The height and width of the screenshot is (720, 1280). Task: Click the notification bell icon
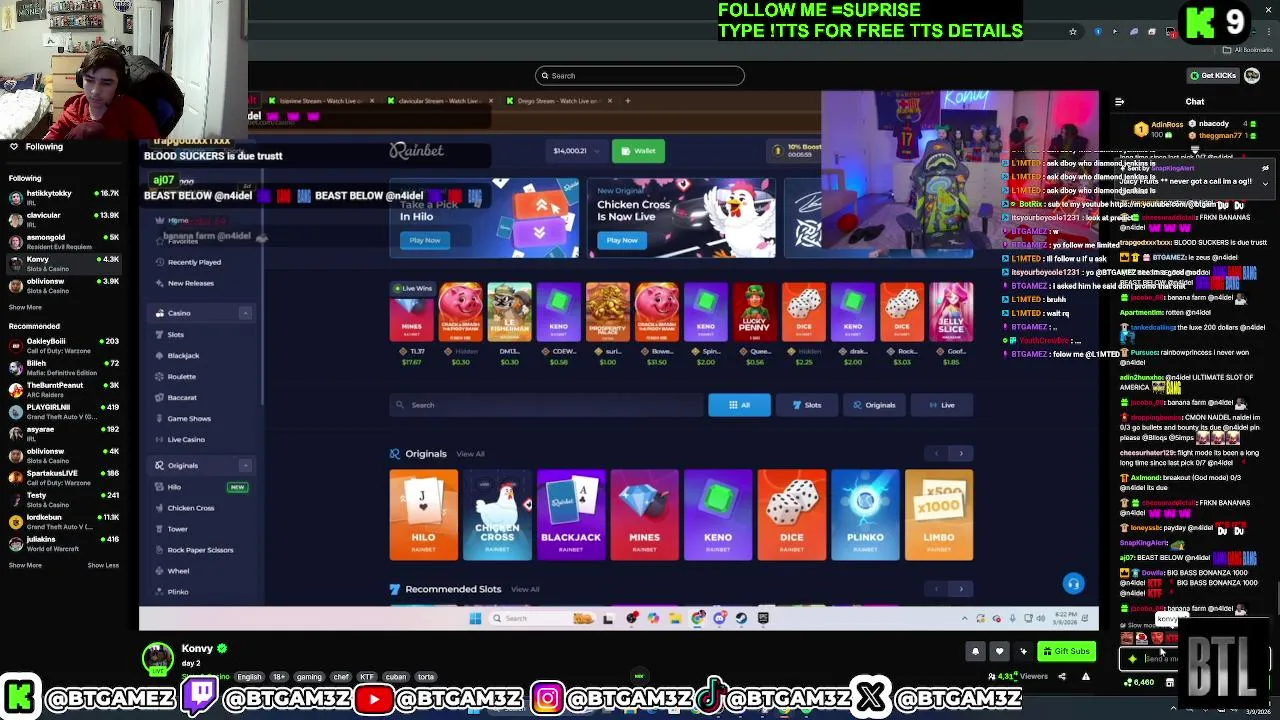tap(975, 652)
